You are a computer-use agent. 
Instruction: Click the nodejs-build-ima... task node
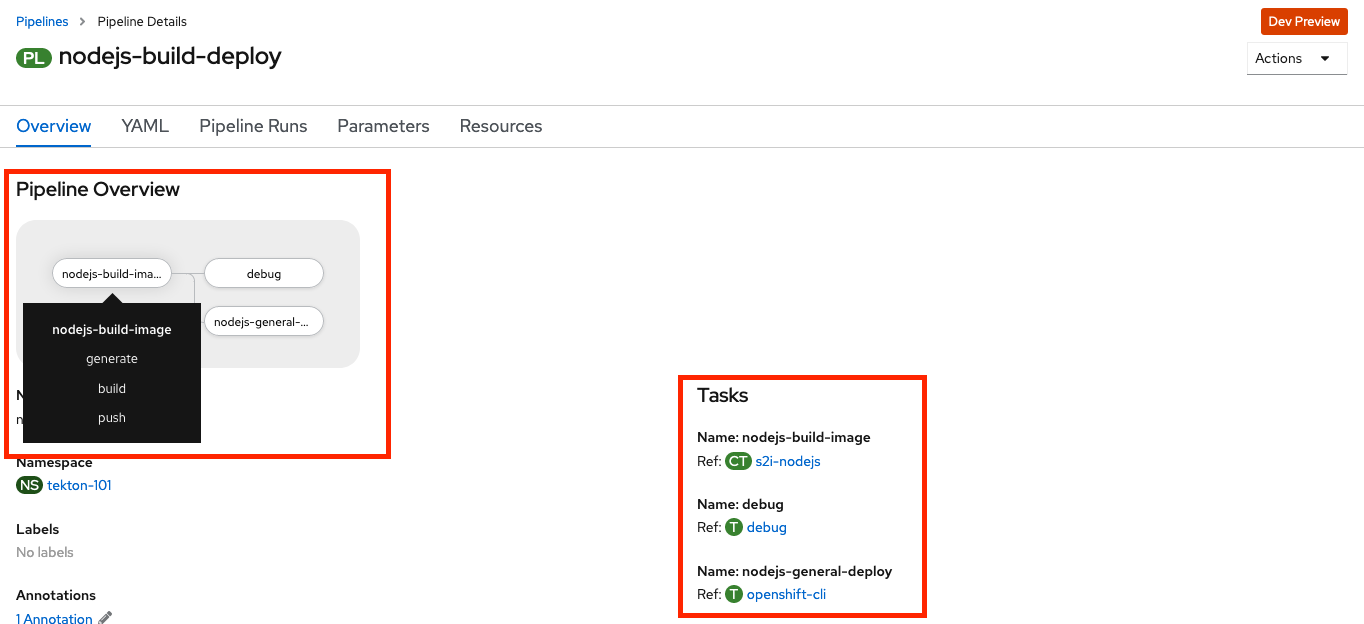(x=112, y=273)
